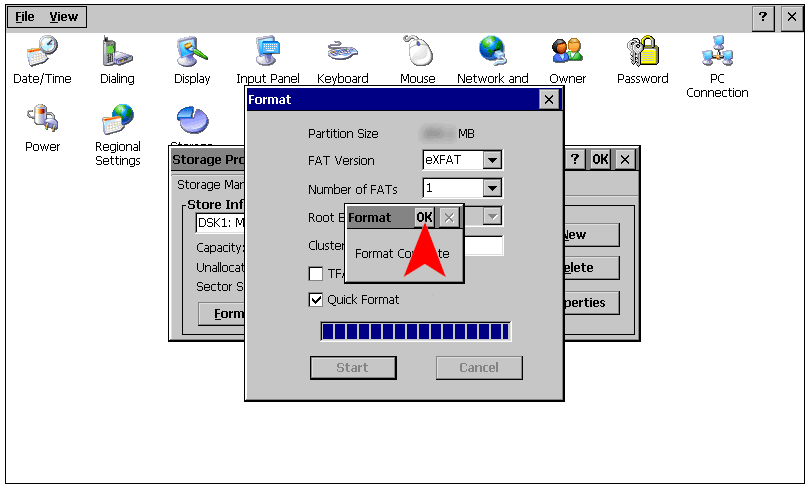The height and width of the screenshot is (487, 809).
Task: Click the help question mark in the top bar
Action: click(x=763, y=17)
